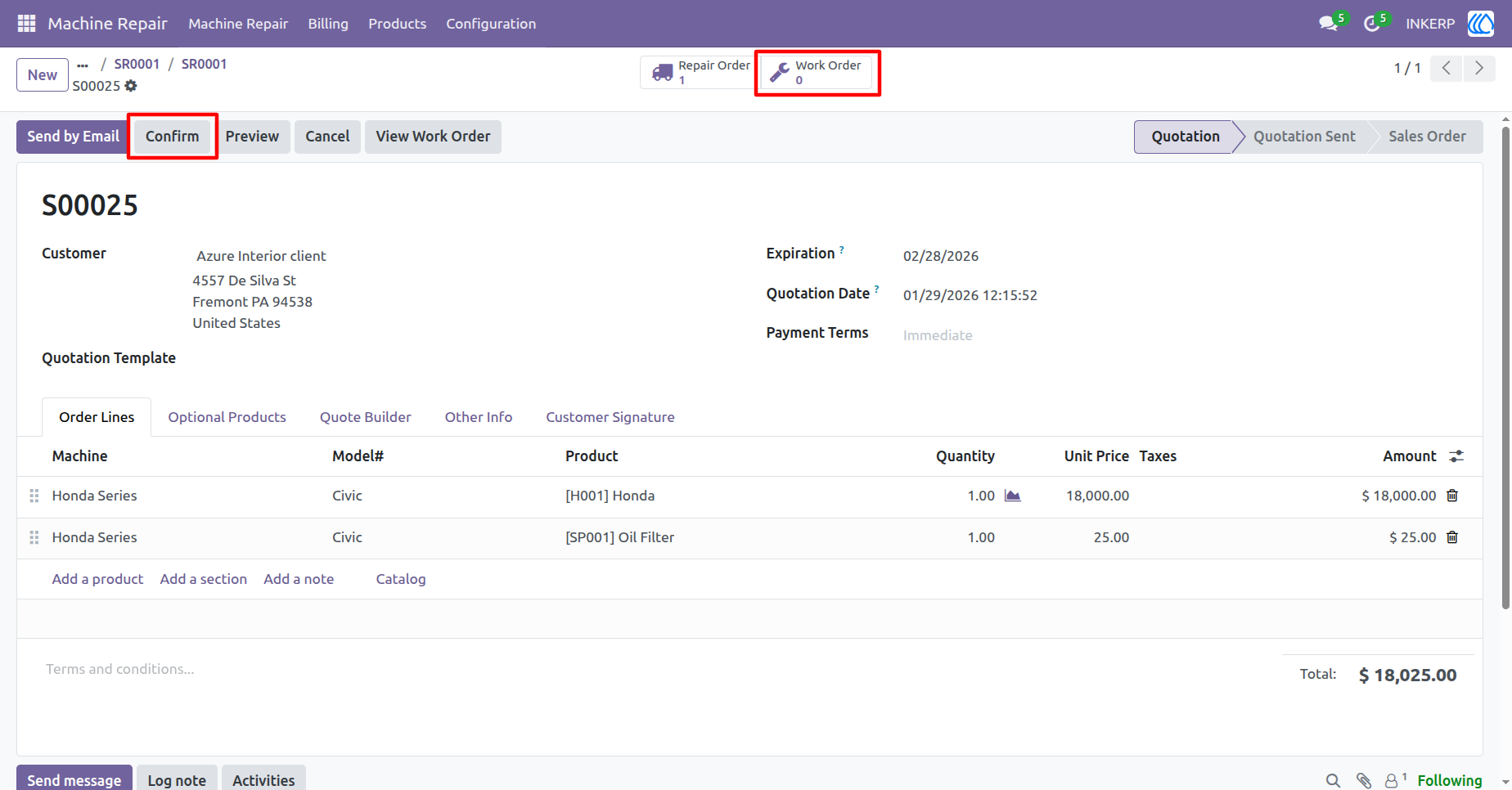The width and height of the screenshot is (1512, 790).
Task: Go to next record arrow
Action: pos(1479,68)
